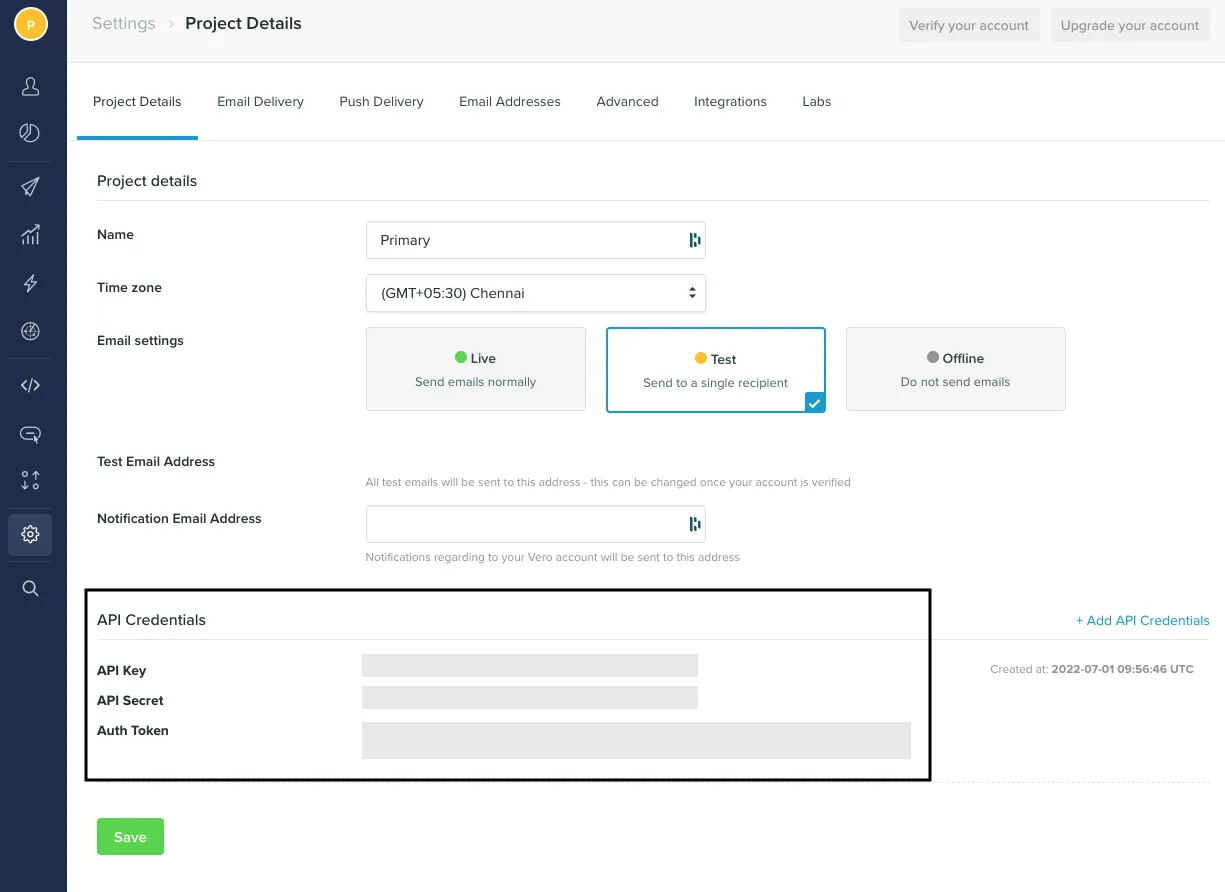1225x892 pixels.
Task: Click the Add API Credentials link
Action: 1142,620
